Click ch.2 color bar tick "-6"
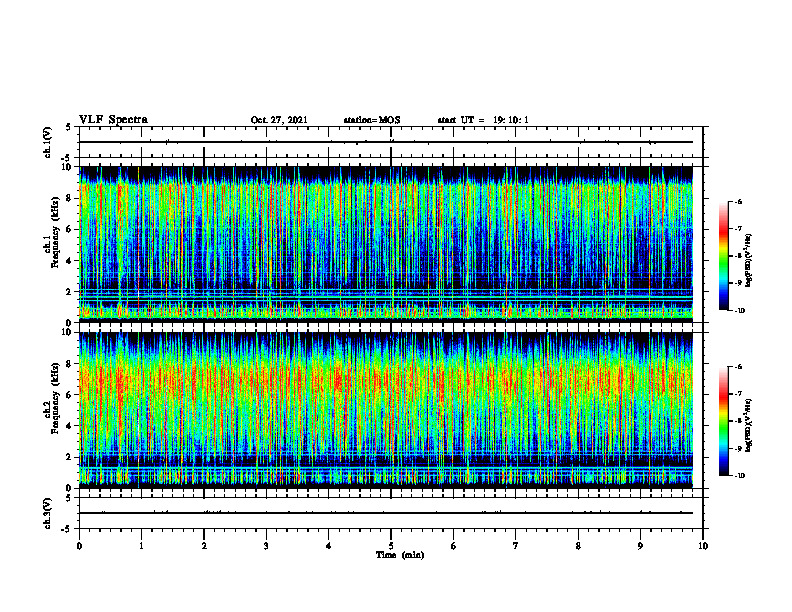The height and width of the screenshot is (612, 792). click(x=738, y=367)
